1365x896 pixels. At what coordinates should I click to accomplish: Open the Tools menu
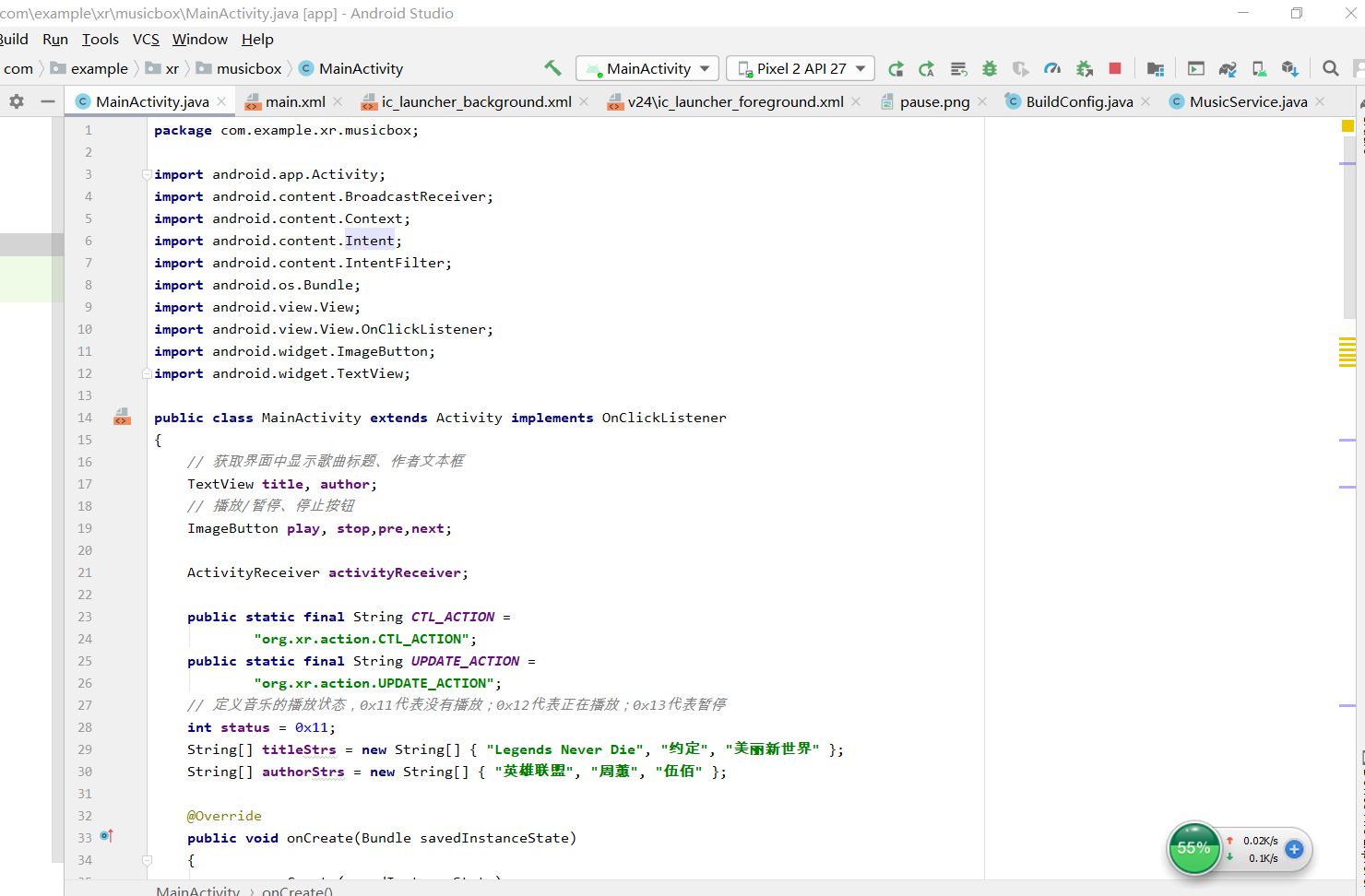101,39
